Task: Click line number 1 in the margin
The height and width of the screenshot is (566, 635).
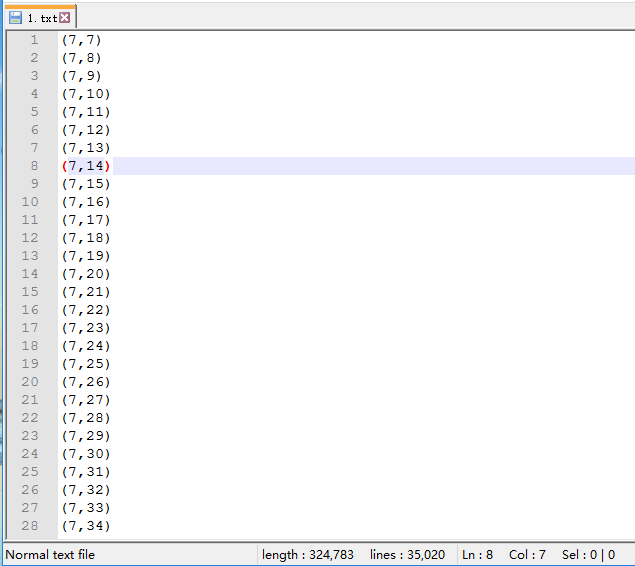Action: (x=34, y=40)
